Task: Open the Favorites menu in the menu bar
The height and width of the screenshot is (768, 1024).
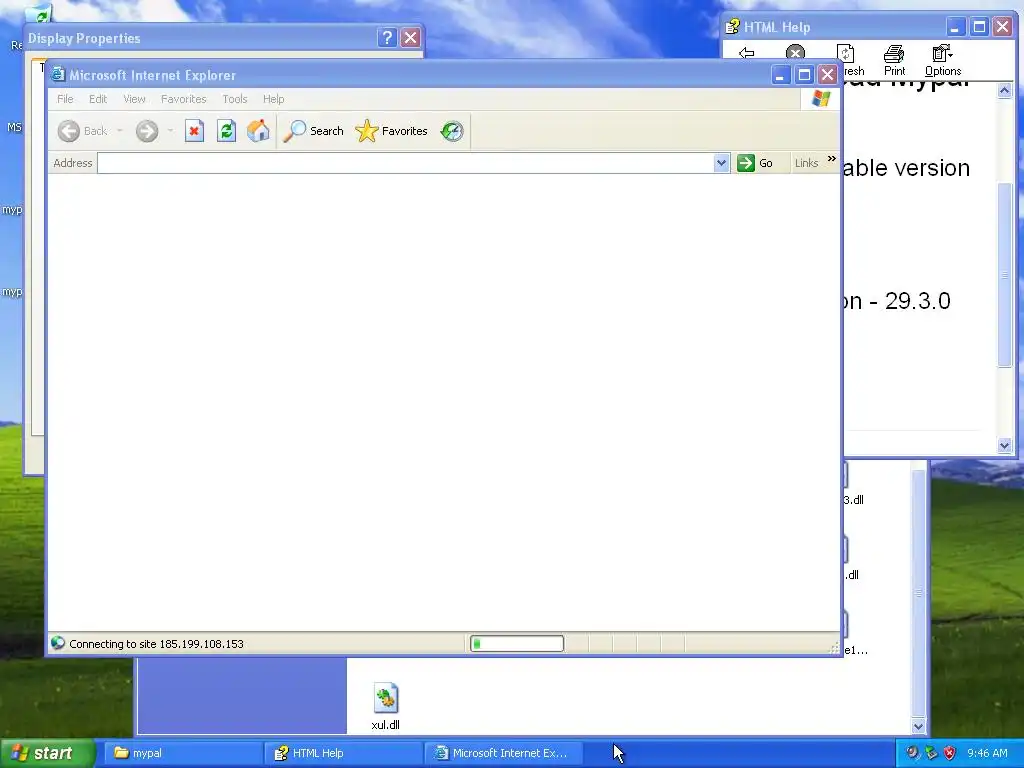Action: coord(184,99)
